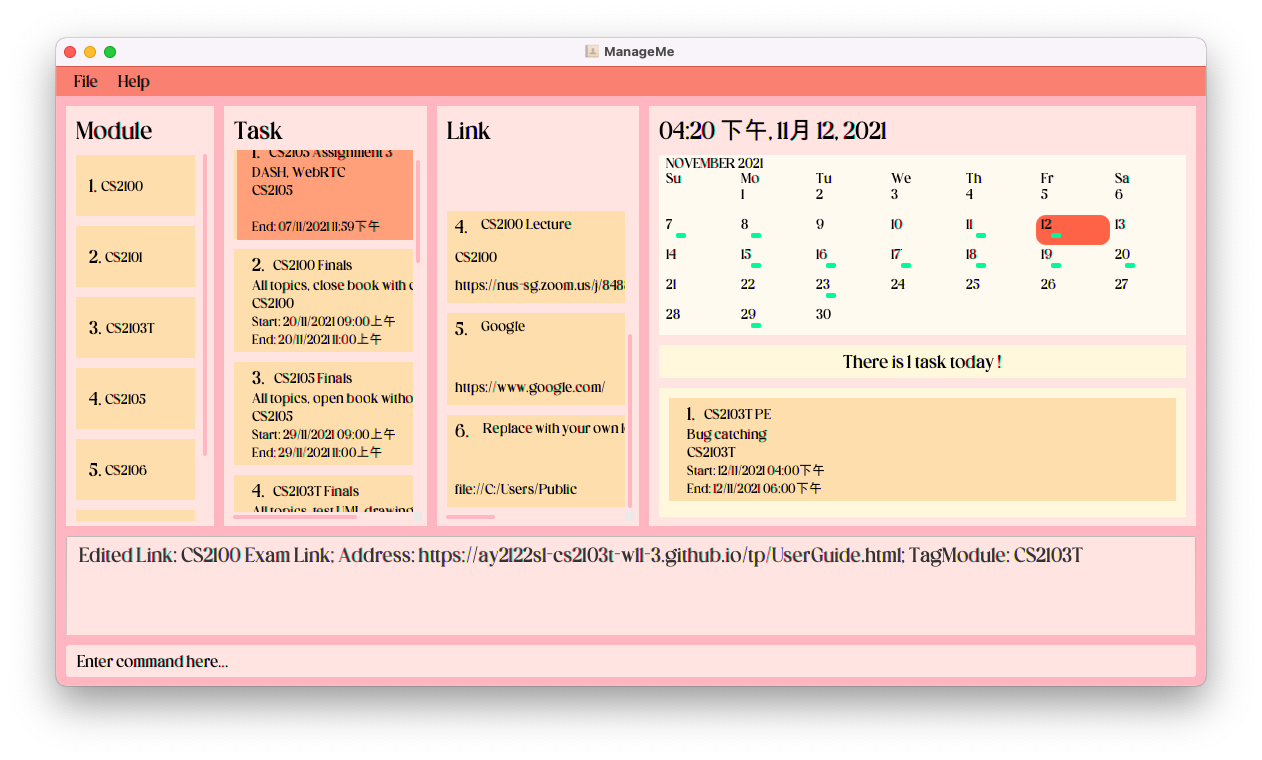
Task: Select November 15 in calendar
Action: point(746,255)
